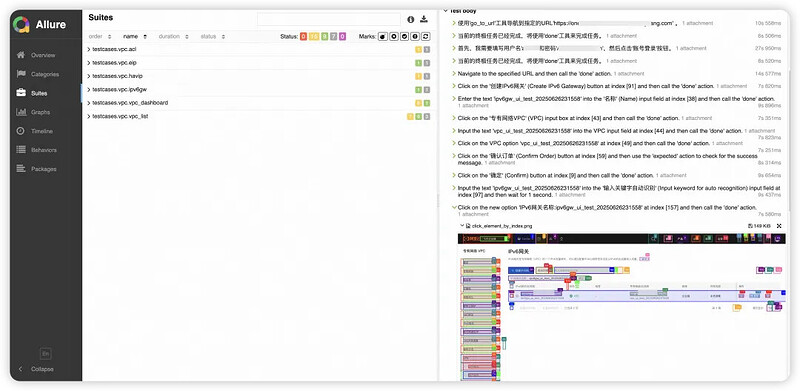The width and height of the screenshot is (800, 391).
Task: Switch language with the En button
Action: point(45,354)
